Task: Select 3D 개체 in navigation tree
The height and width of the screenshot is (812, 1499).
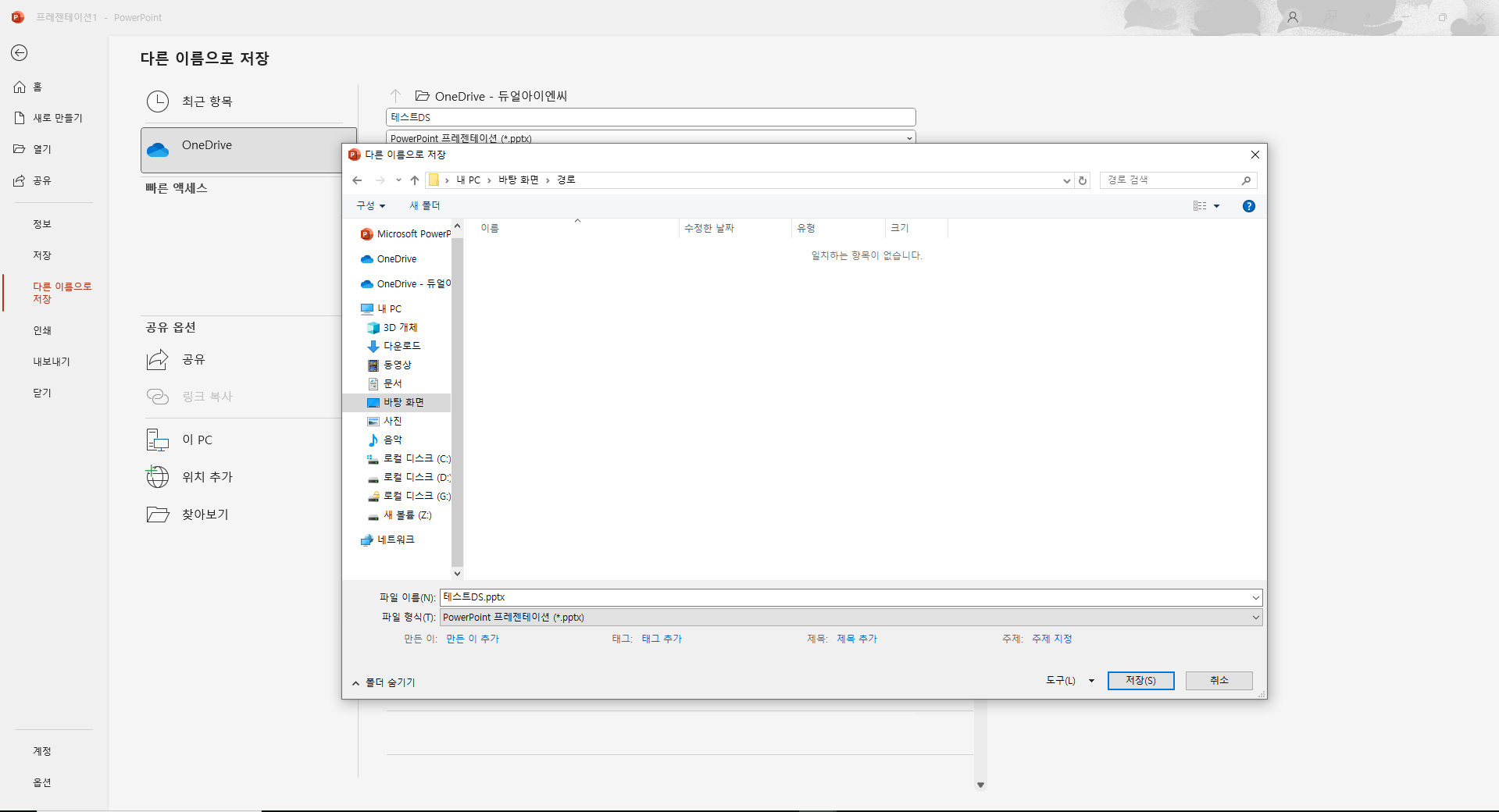Action: coord(400,327)
